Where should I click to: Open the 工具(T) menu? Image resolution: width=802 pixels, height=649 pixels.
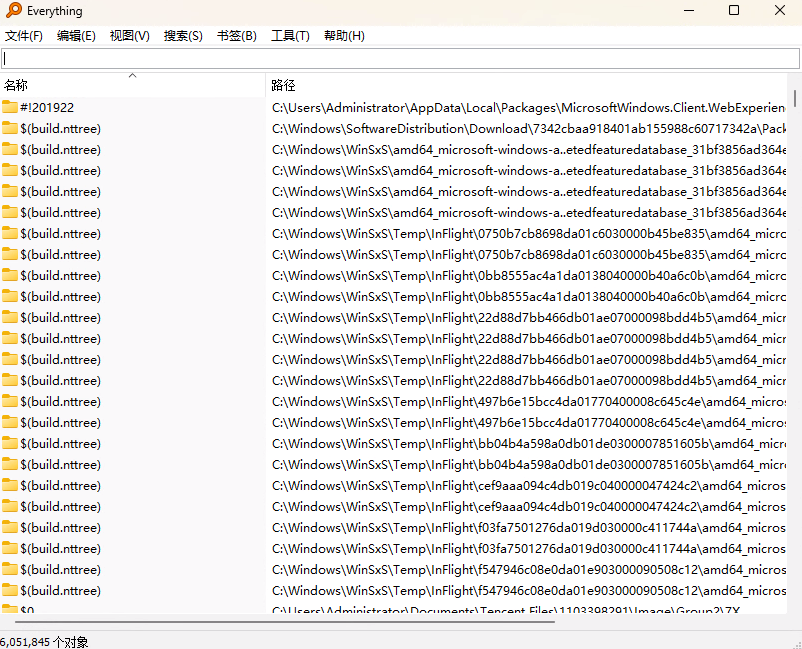(290, 36)
